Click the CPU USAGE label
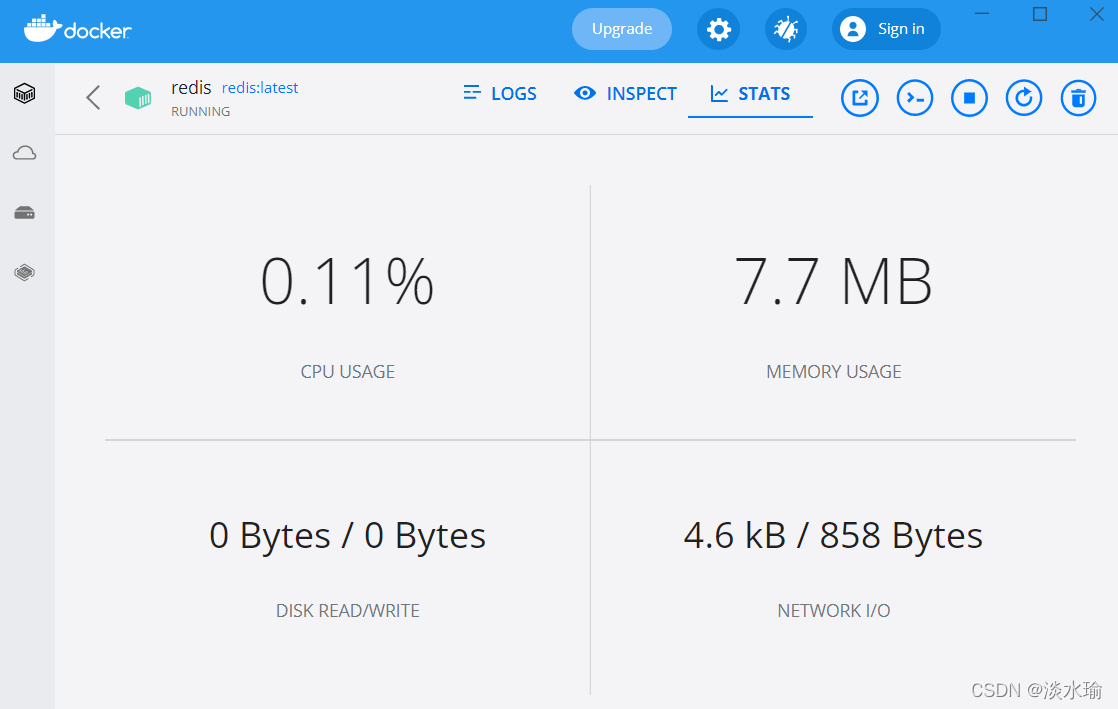1118x709 pixels. coord(347,372)
